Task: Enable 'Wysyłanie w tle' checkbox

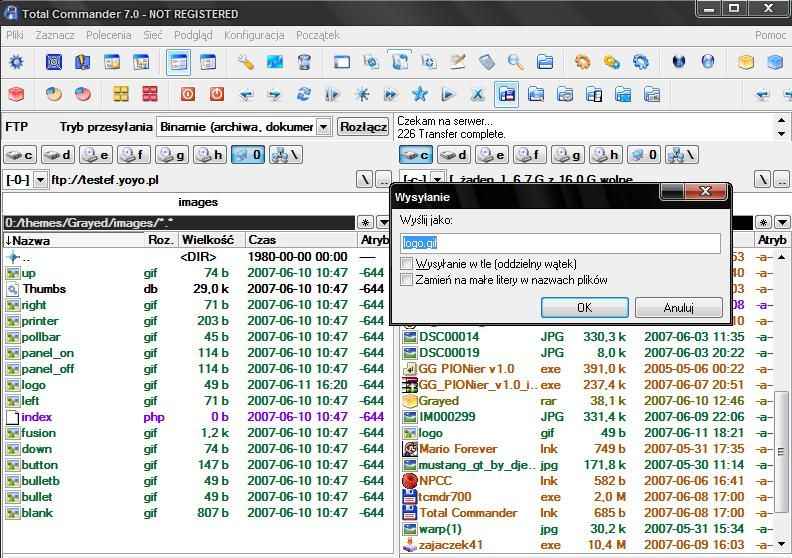Action: point(406,264)
